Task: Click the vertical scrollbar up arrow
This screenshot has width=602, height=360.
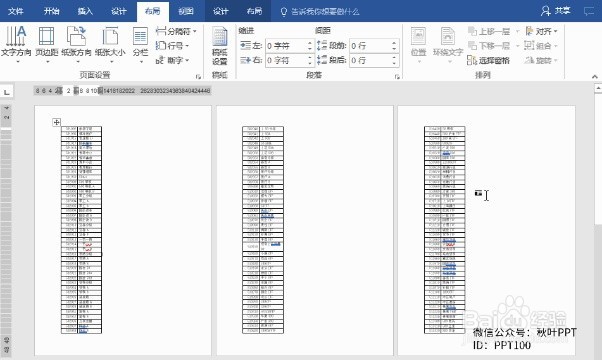Action: [x=598, y=88]
